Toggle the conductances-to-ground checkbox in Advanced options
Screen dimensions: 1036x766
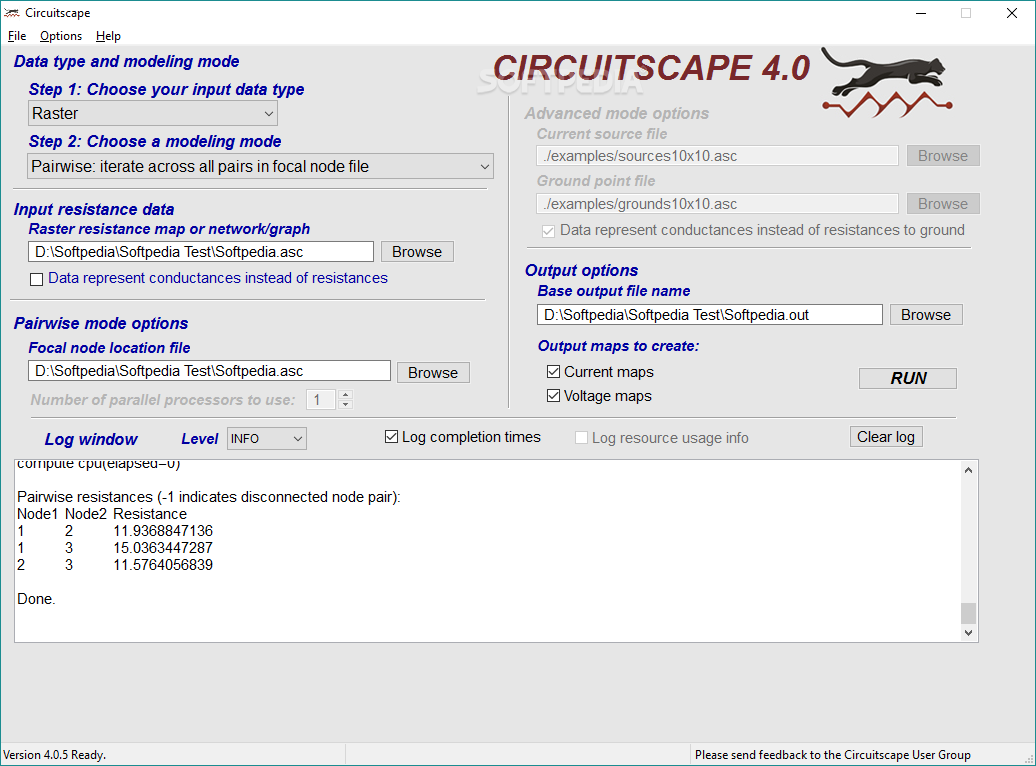point(548,231)
